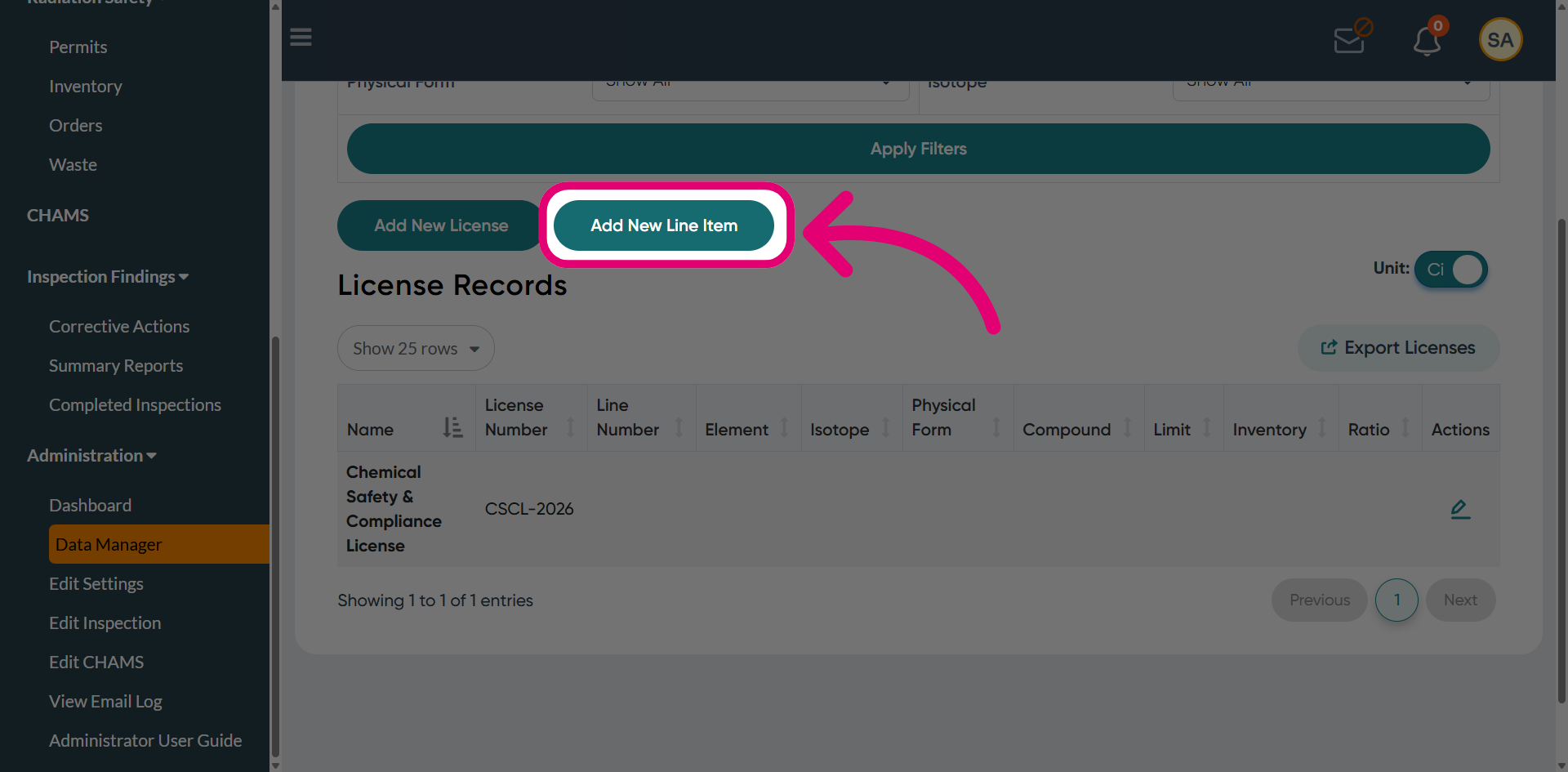This screenshot has height=772, width=1568.
Task: Open Edit Settings in sidebar
Action: click(x=96, y=584)
